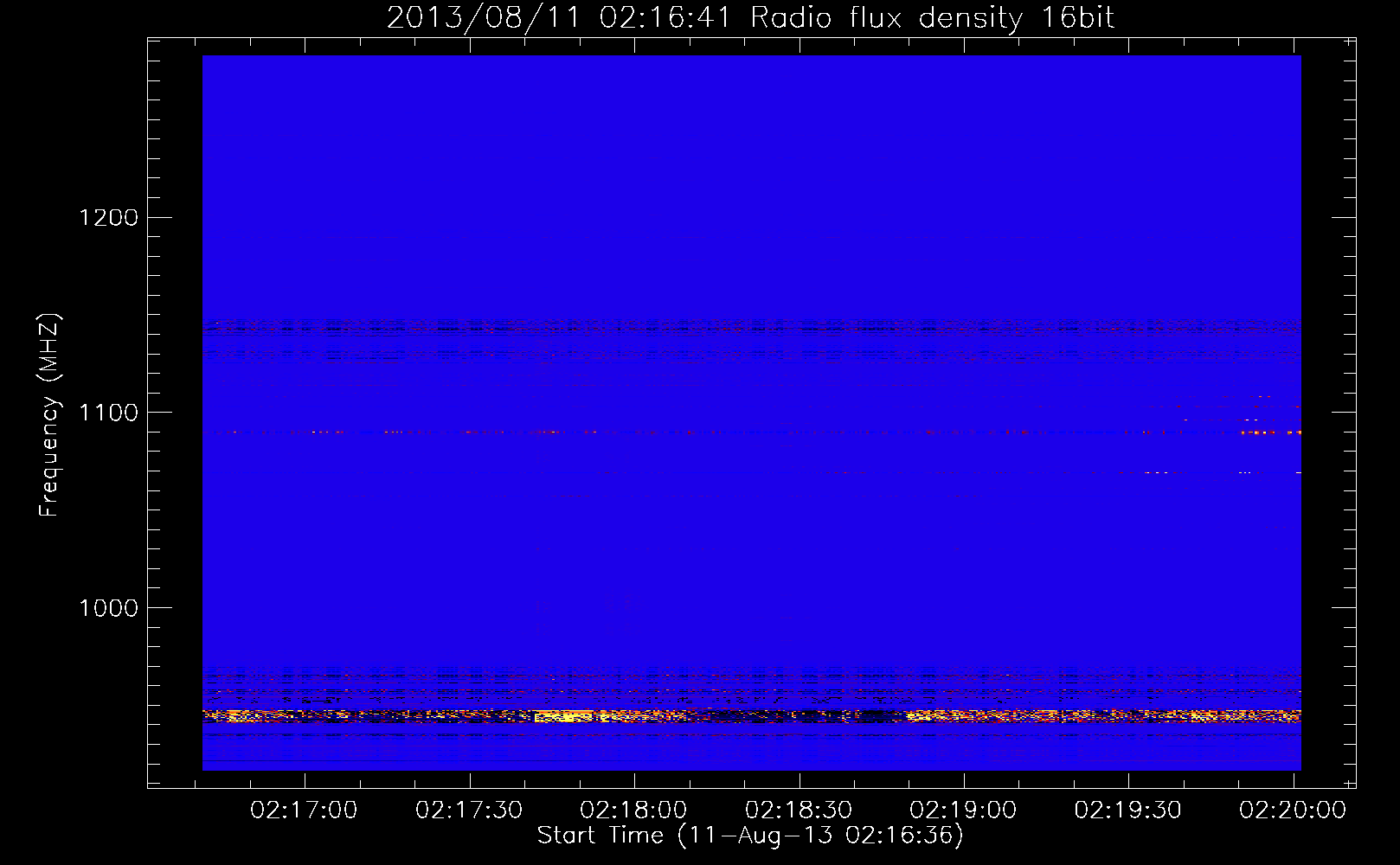Click the "Frequency (MHZ)" y-axis title
The height and width of the screenshot is (865, 1400).
tap(49, 415)
